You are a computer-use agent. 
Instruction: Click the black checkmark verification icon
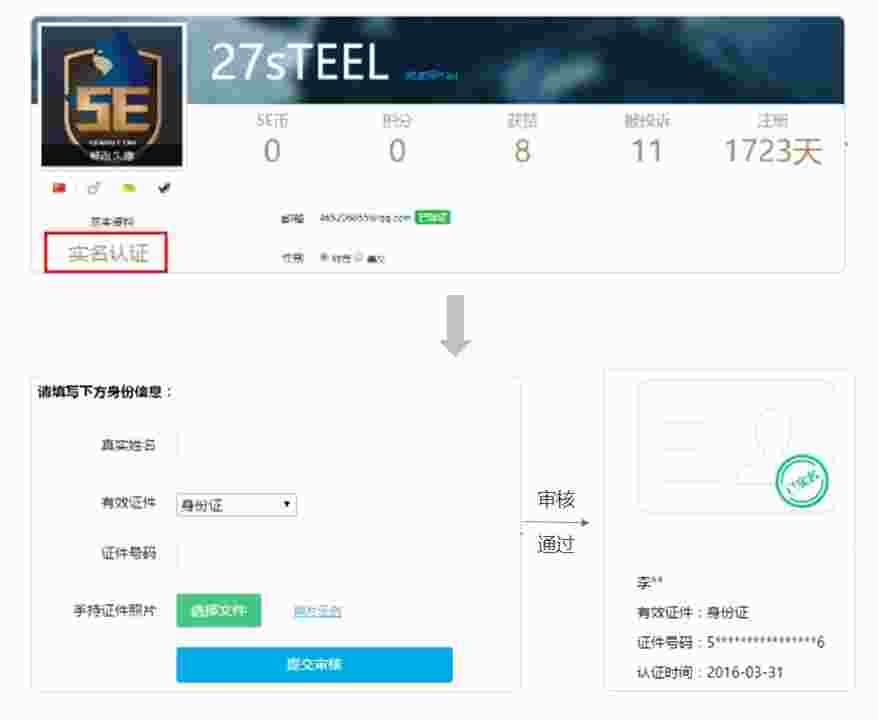coord(164,188)
